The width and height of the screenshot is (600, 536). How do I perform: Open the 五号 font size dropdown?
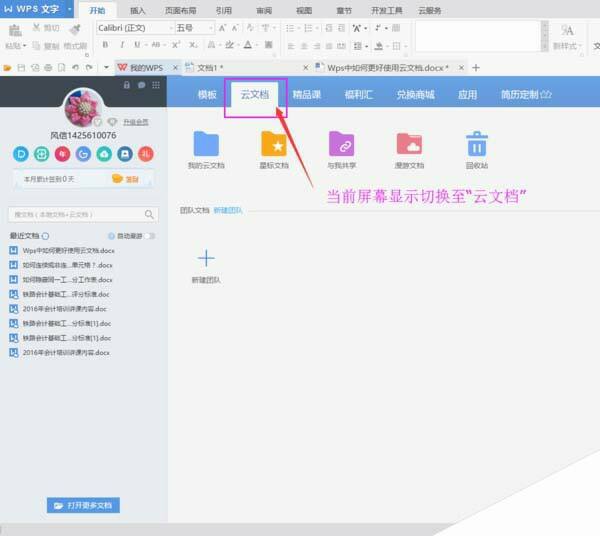click(210, 28)
